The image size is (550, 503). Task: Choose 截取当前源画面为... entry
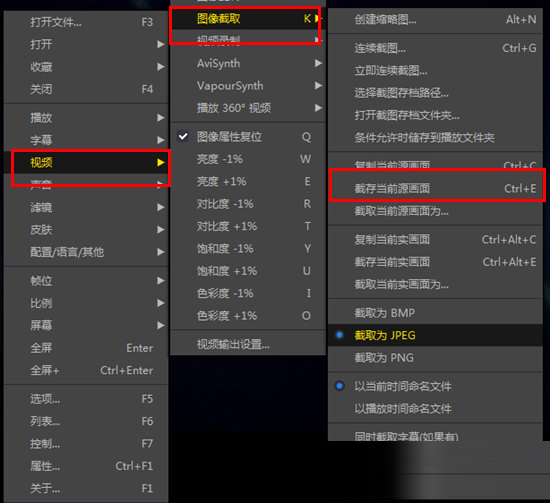[435, 211]
